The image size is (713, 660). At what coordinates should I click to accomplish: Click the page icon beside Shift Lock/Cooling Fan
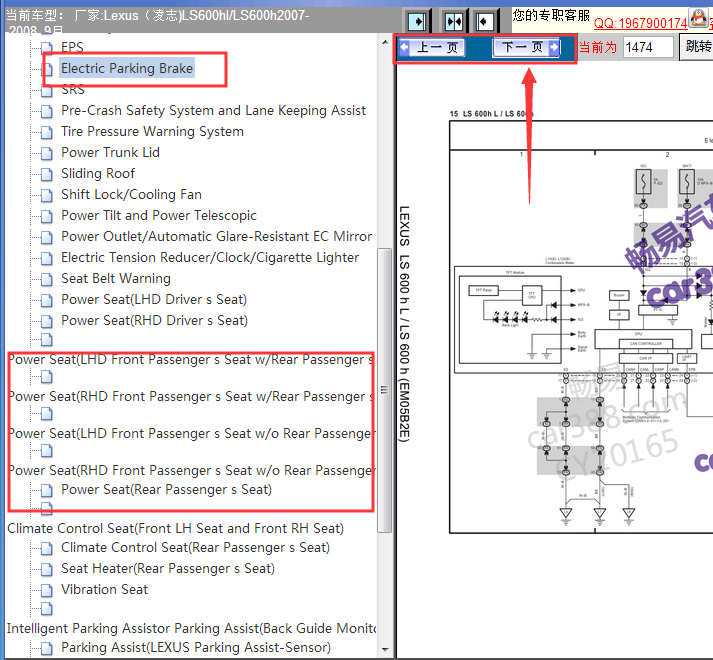pos(46,195)
